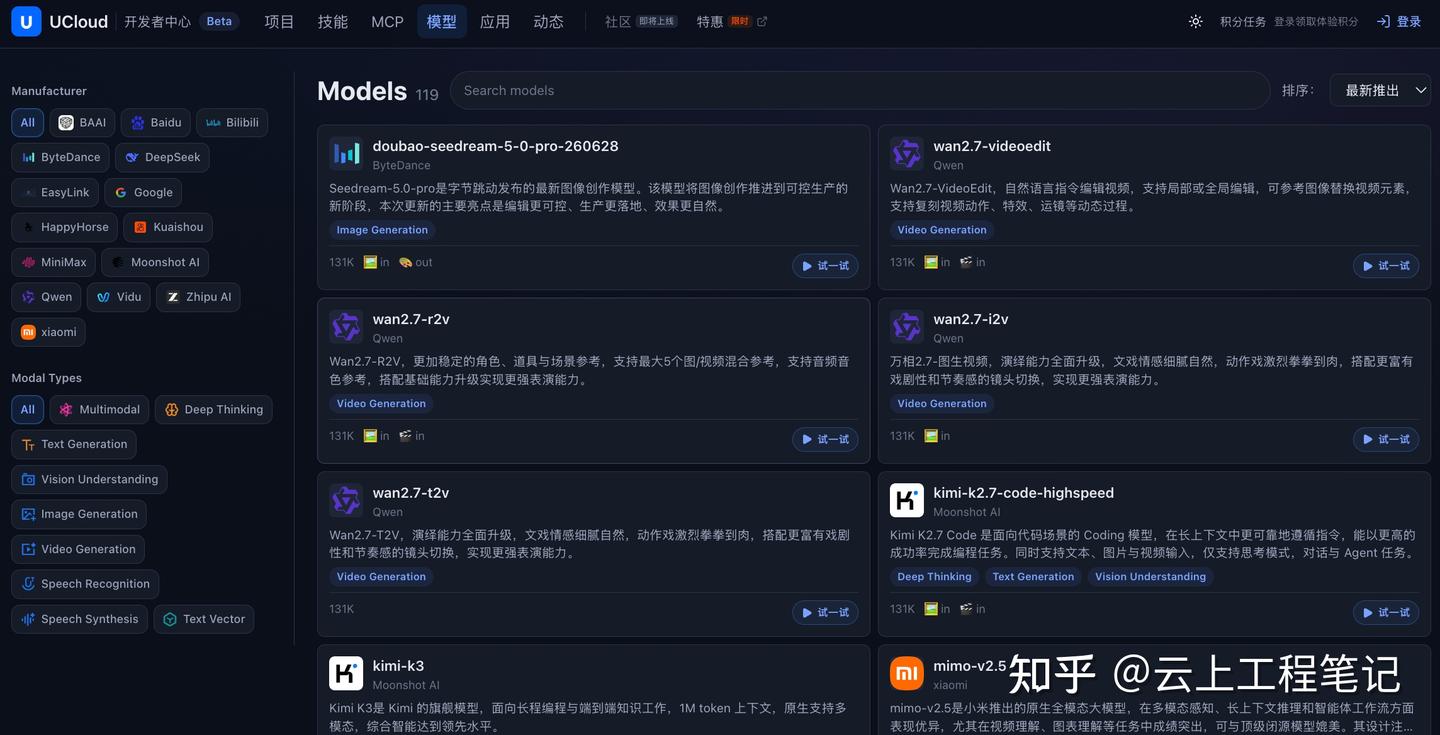Open the 动态 nav tab
Screen dimensions: 1440x735
coord(549,21)
